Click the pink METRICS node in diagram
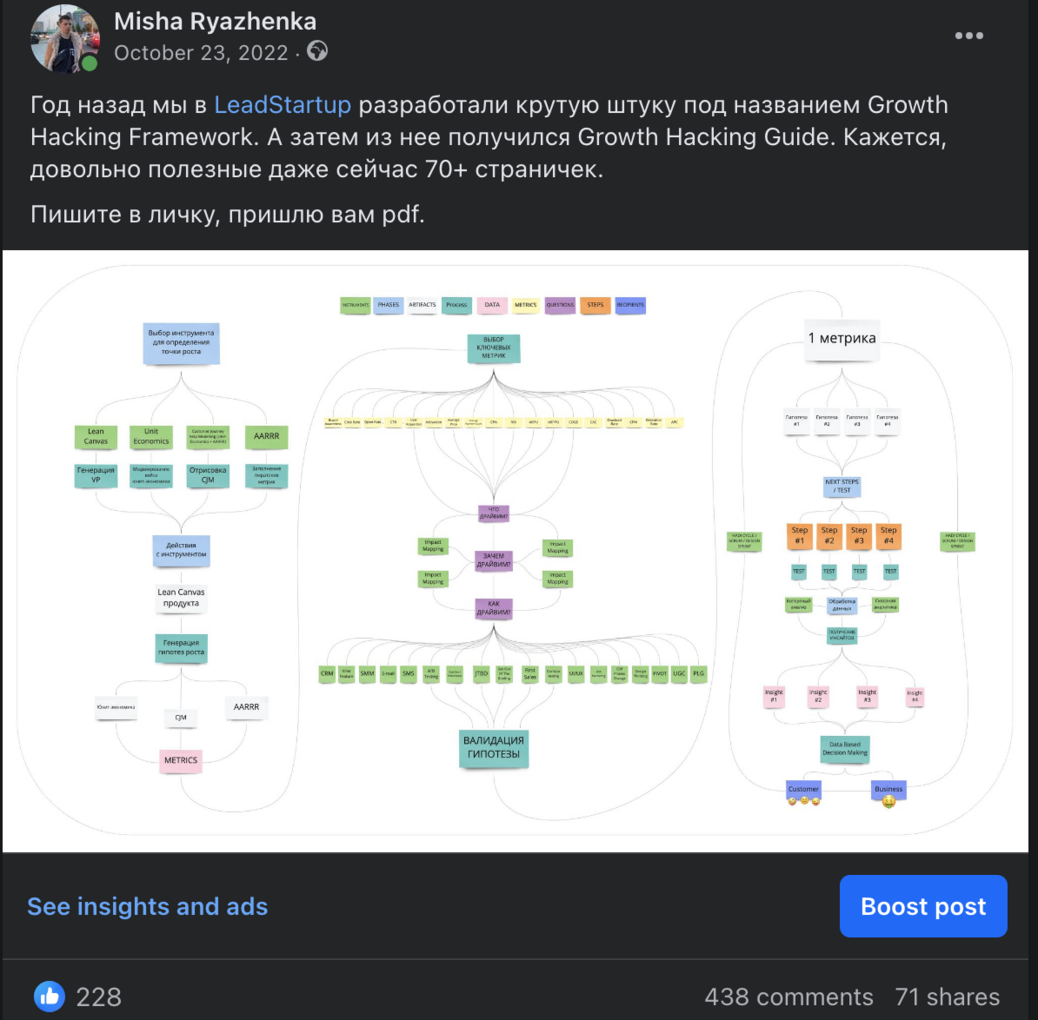The height and width of the screenshot is (1020, 1038). point(181,761)
